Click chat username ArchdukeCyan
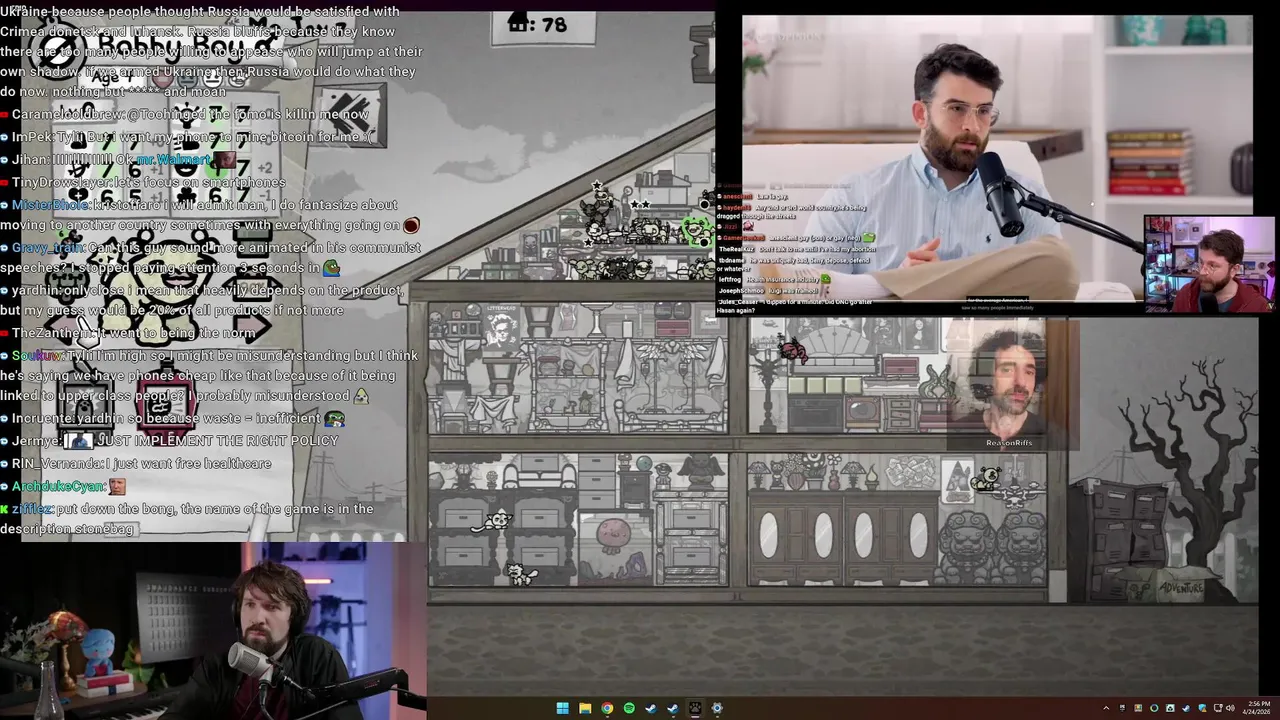The height and width of the screenshot is (720, 1280). point(58,486)
